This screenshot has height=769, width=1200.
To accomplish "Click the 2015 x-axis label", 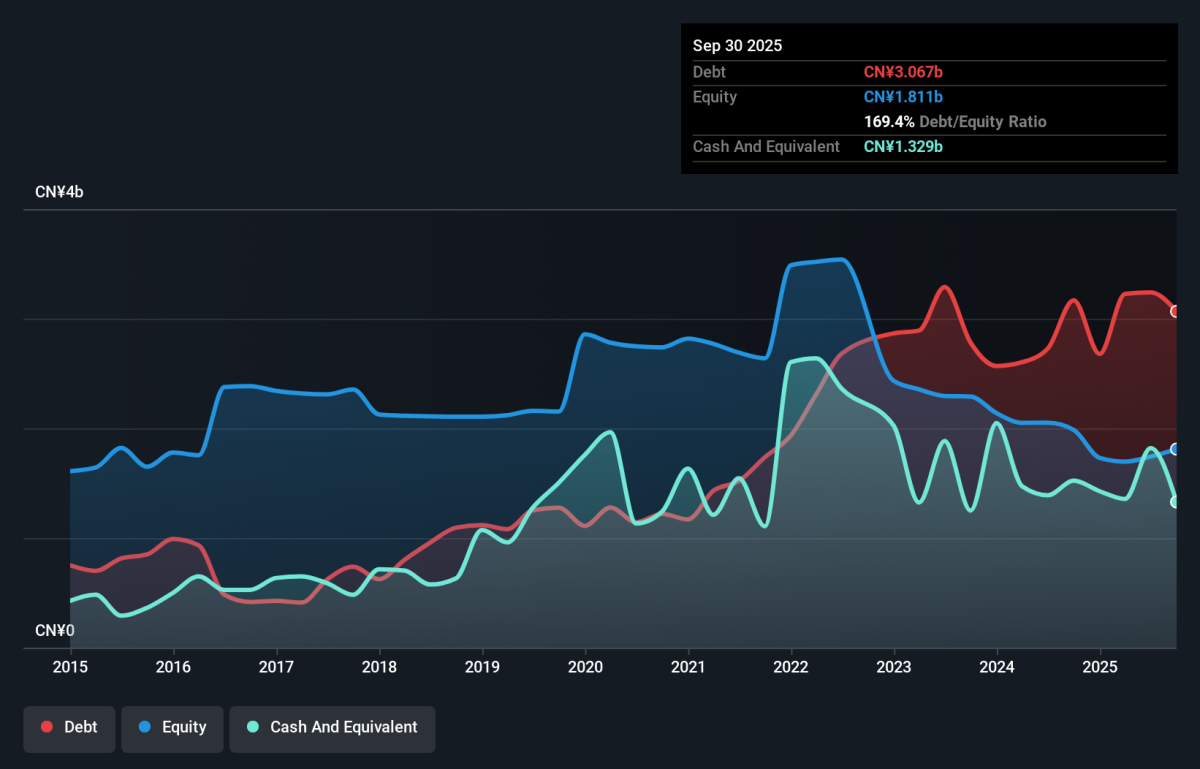I will coord(70,667).
